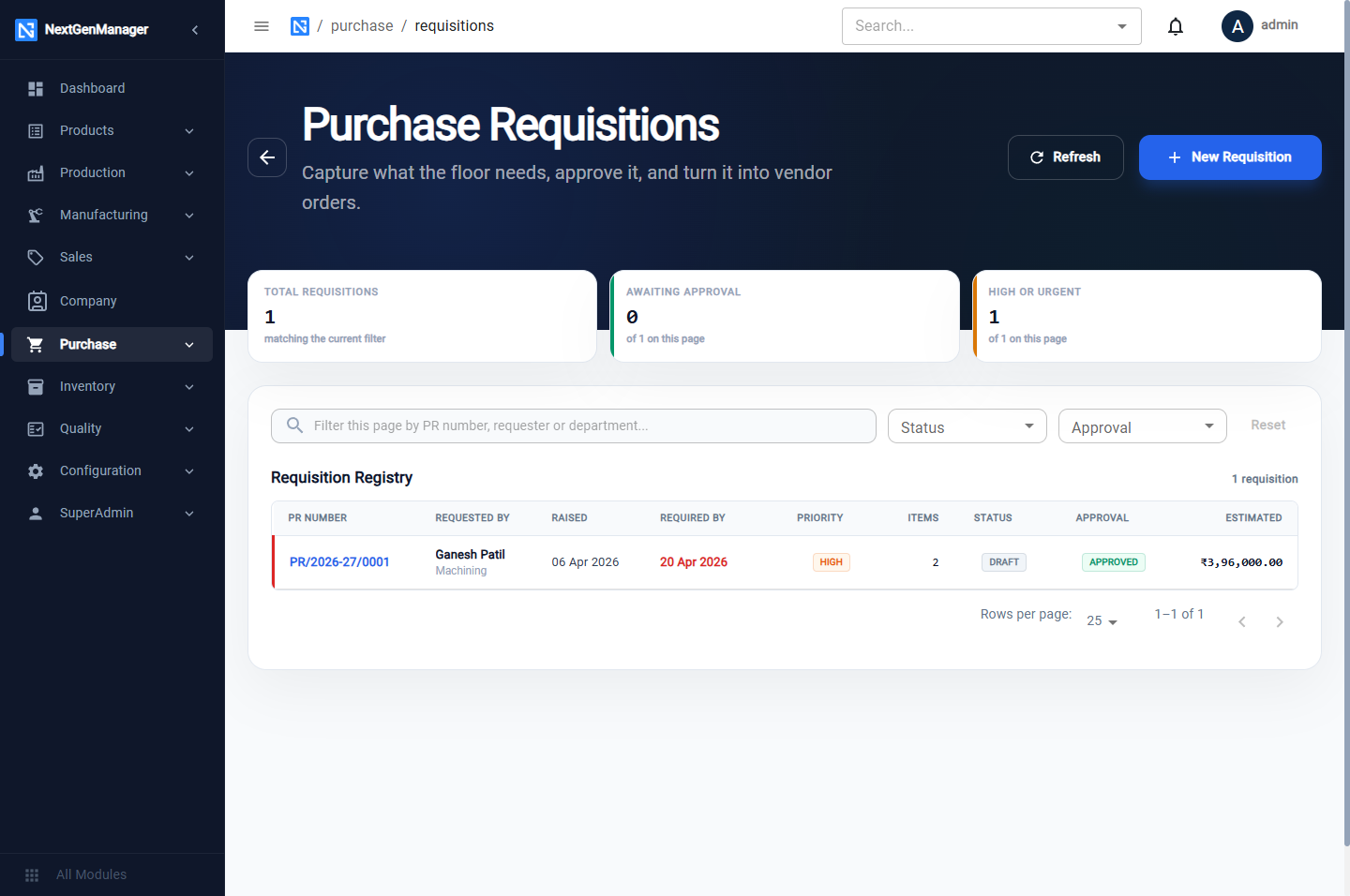Expand the Products menu chevron

tap(189, 131)
